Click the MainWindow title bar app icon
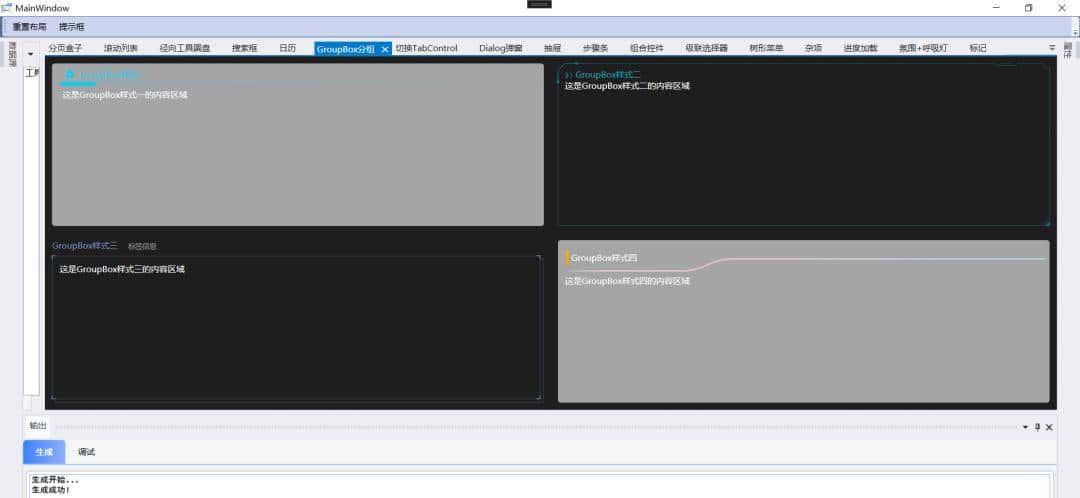Image resolution: width=1080 pixels, height=498 pixels. pos(7,8)
